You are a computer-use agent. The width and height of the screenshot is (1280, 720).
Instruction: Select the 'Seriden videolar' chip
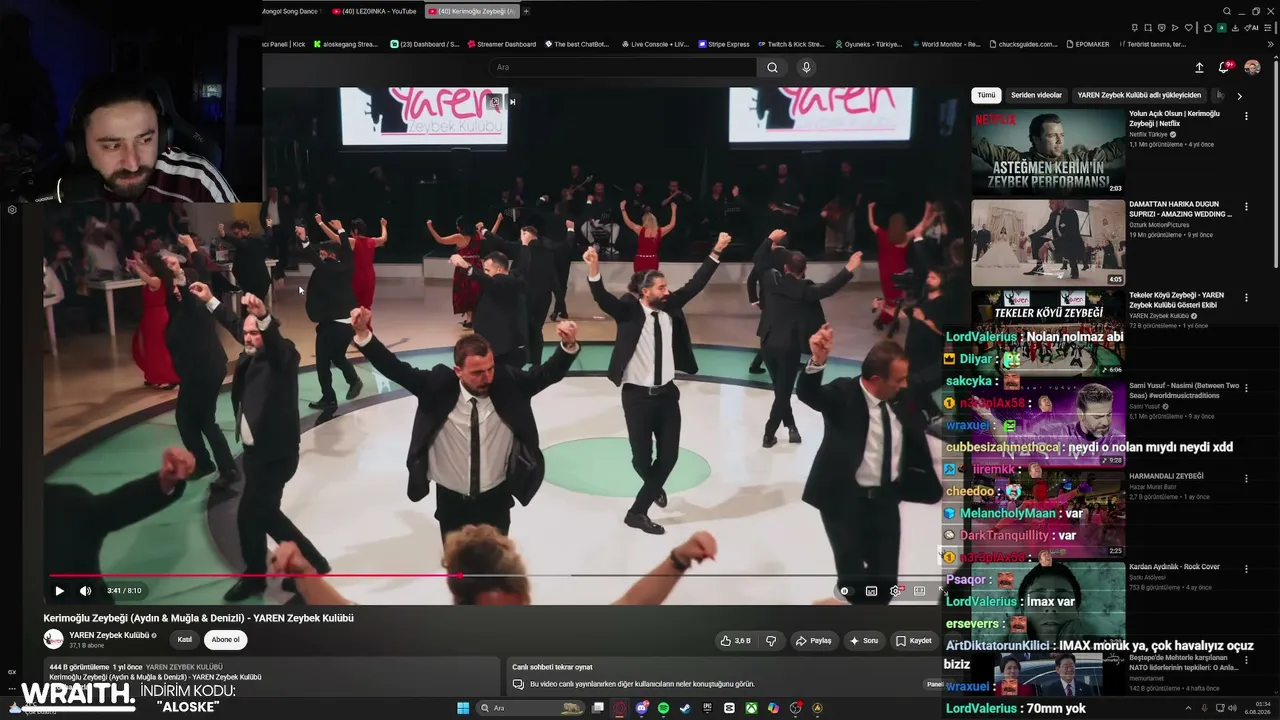(x=1036, y=95)
